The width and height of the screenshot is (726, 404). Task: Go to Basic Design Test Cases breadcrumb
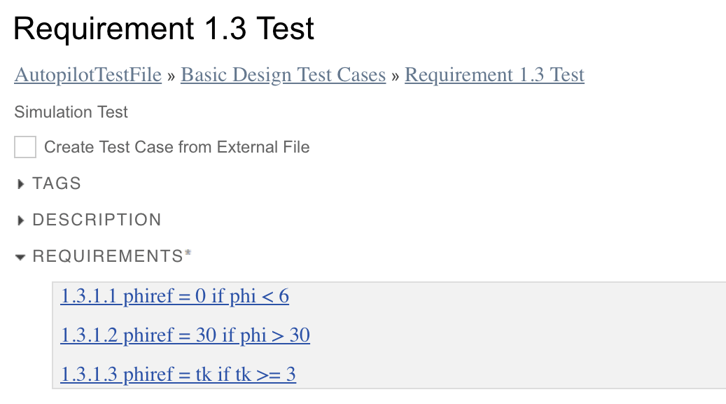(282, 75)
